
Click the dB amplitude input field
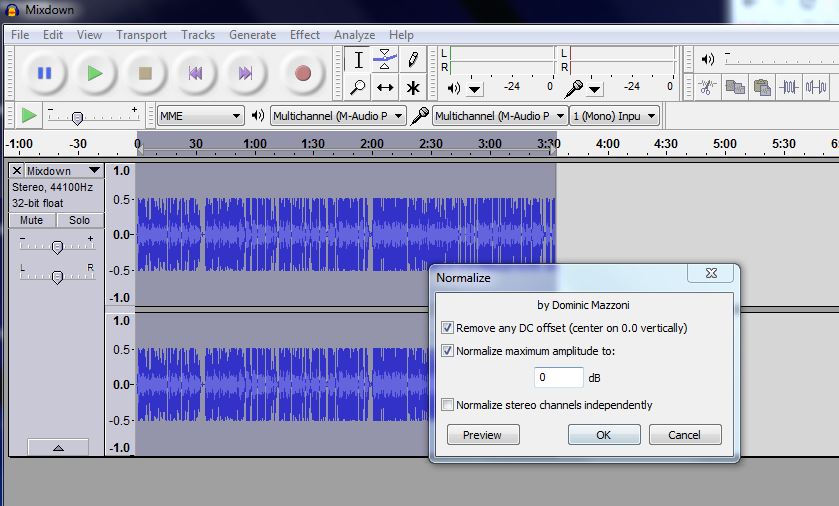(x=559, y=377)
